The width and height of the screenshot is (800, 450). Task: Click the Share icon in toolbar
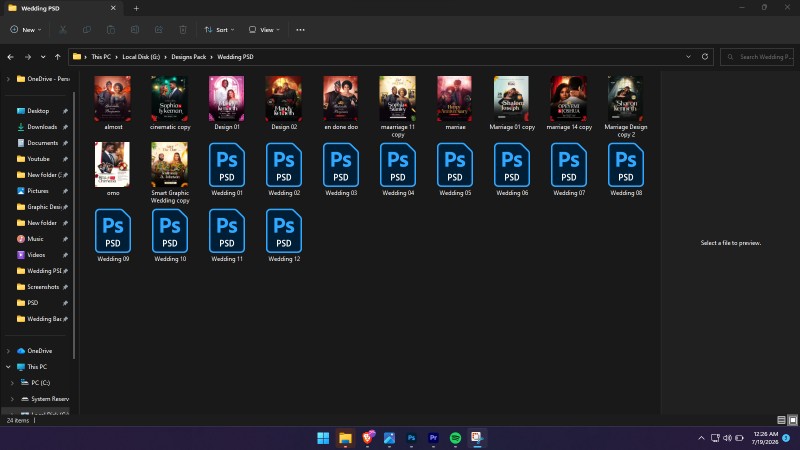(x=159, y=30)
